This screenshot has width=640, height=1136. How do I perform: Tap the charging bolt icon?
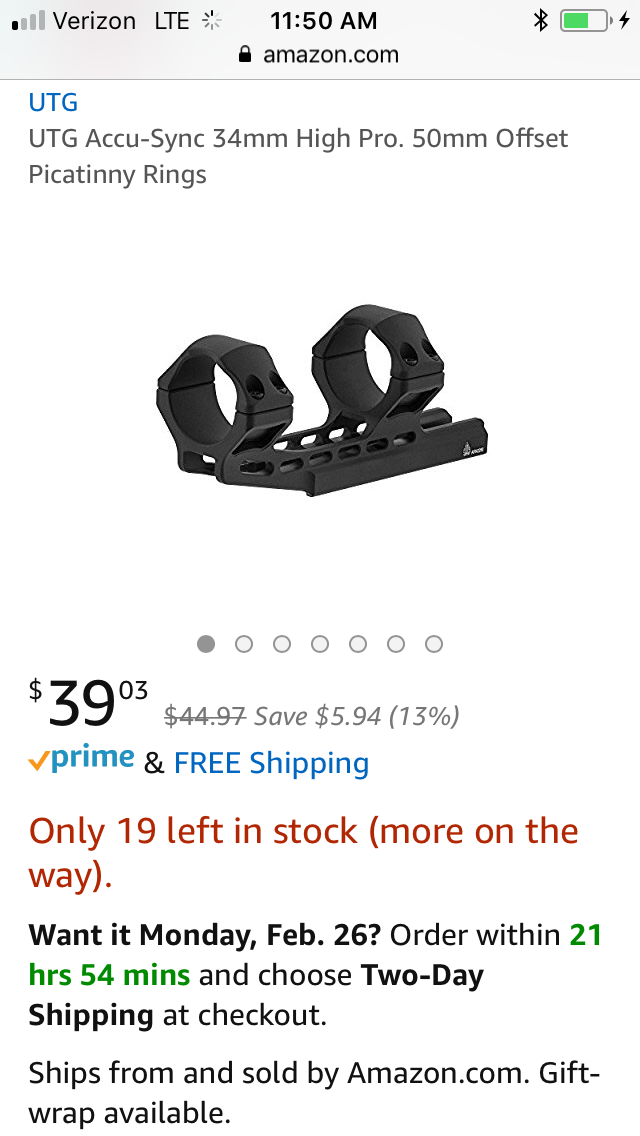[x=624, y=21]
